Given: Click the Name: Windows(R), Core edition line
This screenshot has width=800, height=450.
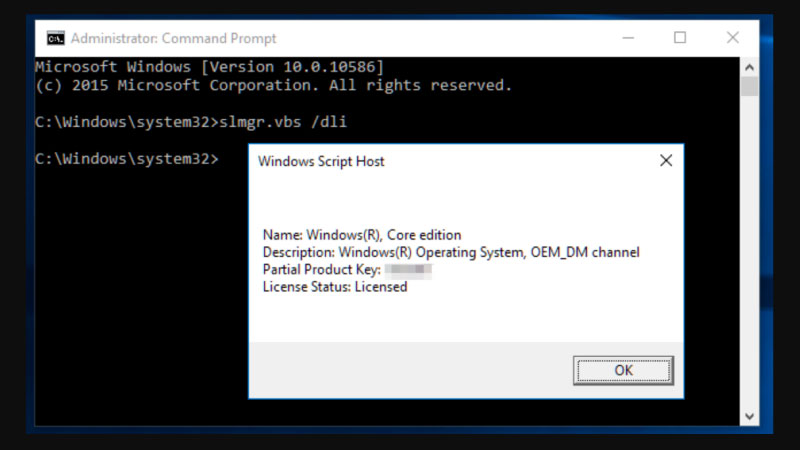Looking at the screenshot, I should pos(362,235).
